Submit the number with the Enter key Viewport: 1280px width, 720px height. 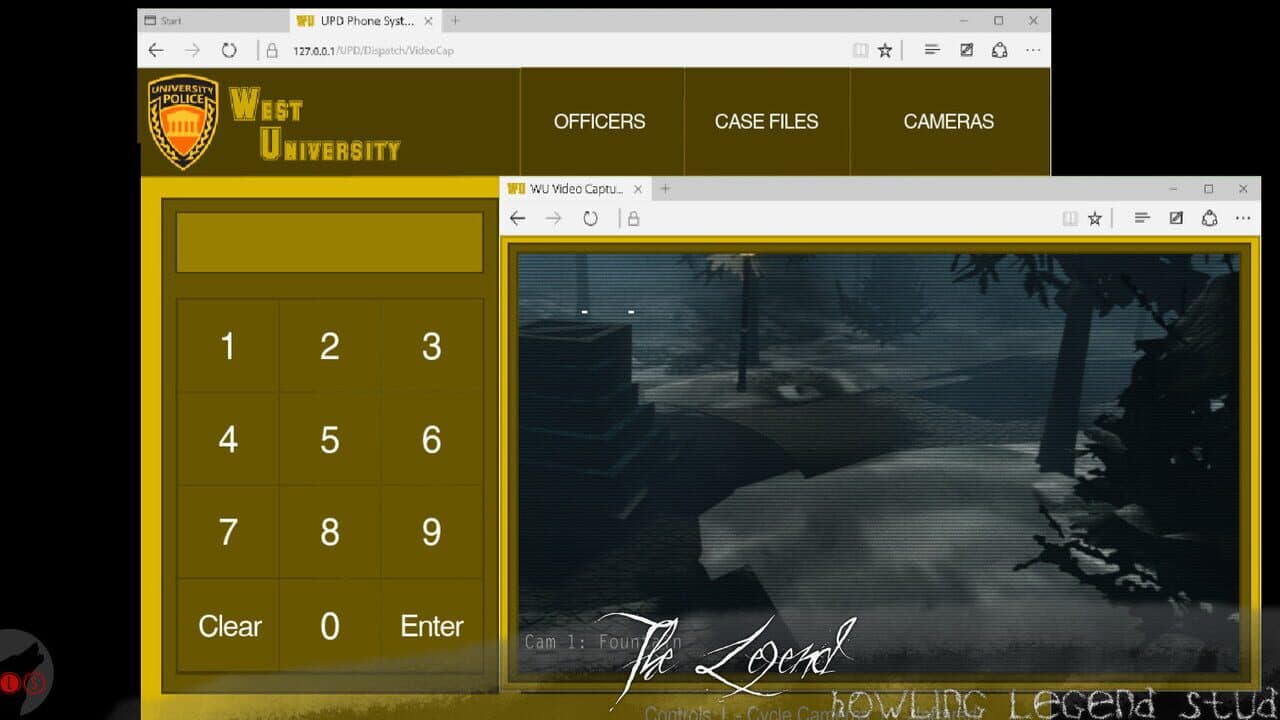point(431,626)
